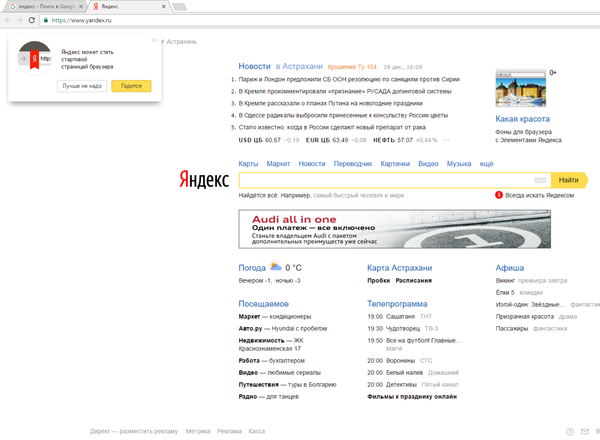Click the browser forward arrow

tap(19, 20)
